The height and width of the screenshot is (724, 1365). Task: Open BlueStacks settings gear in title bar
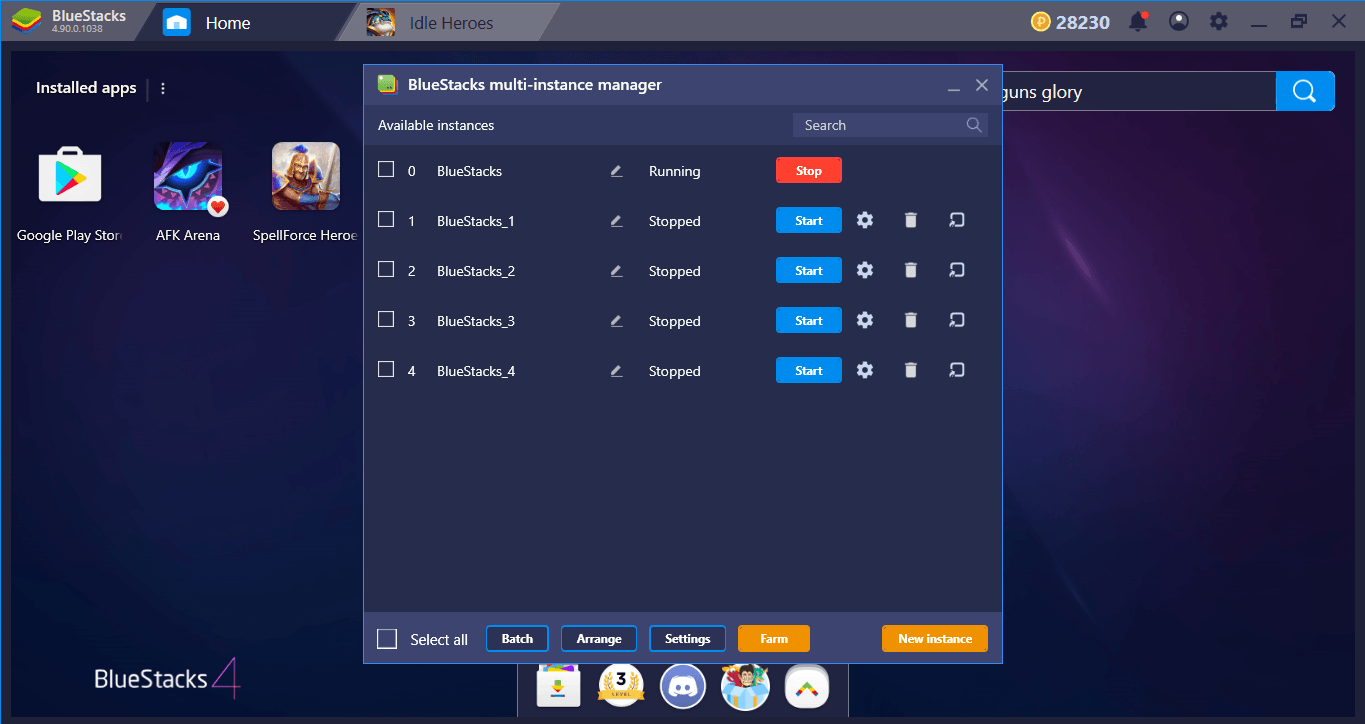(1218, 21)
